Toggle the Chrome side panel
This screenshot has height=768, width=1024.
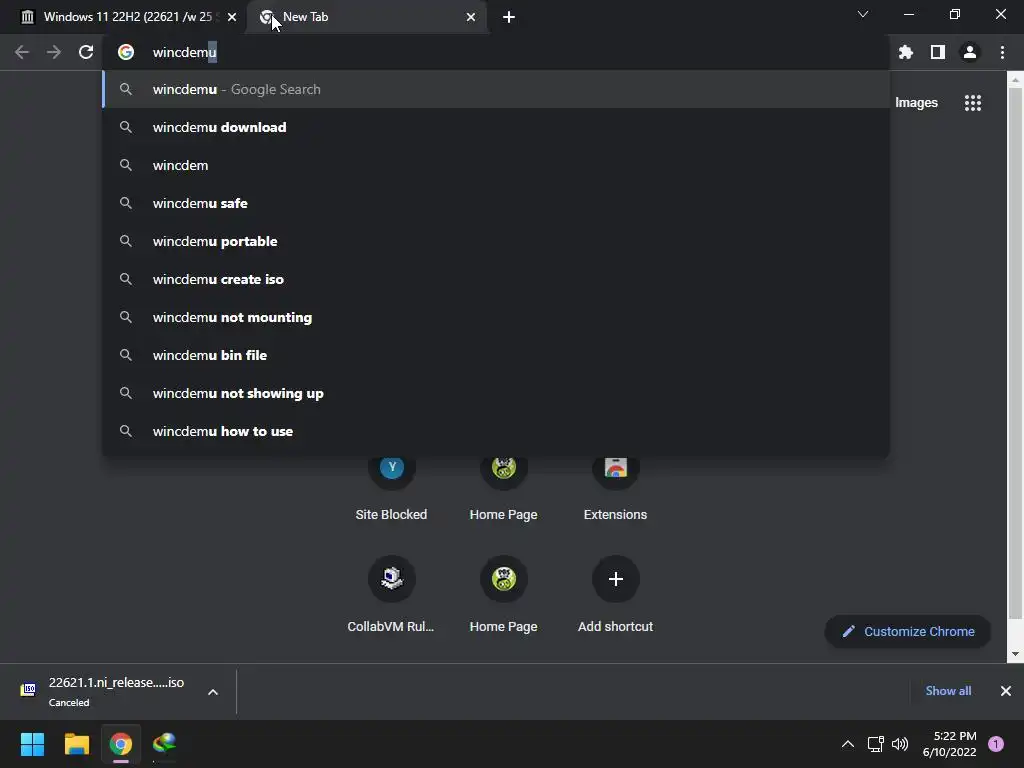(938, 52)
